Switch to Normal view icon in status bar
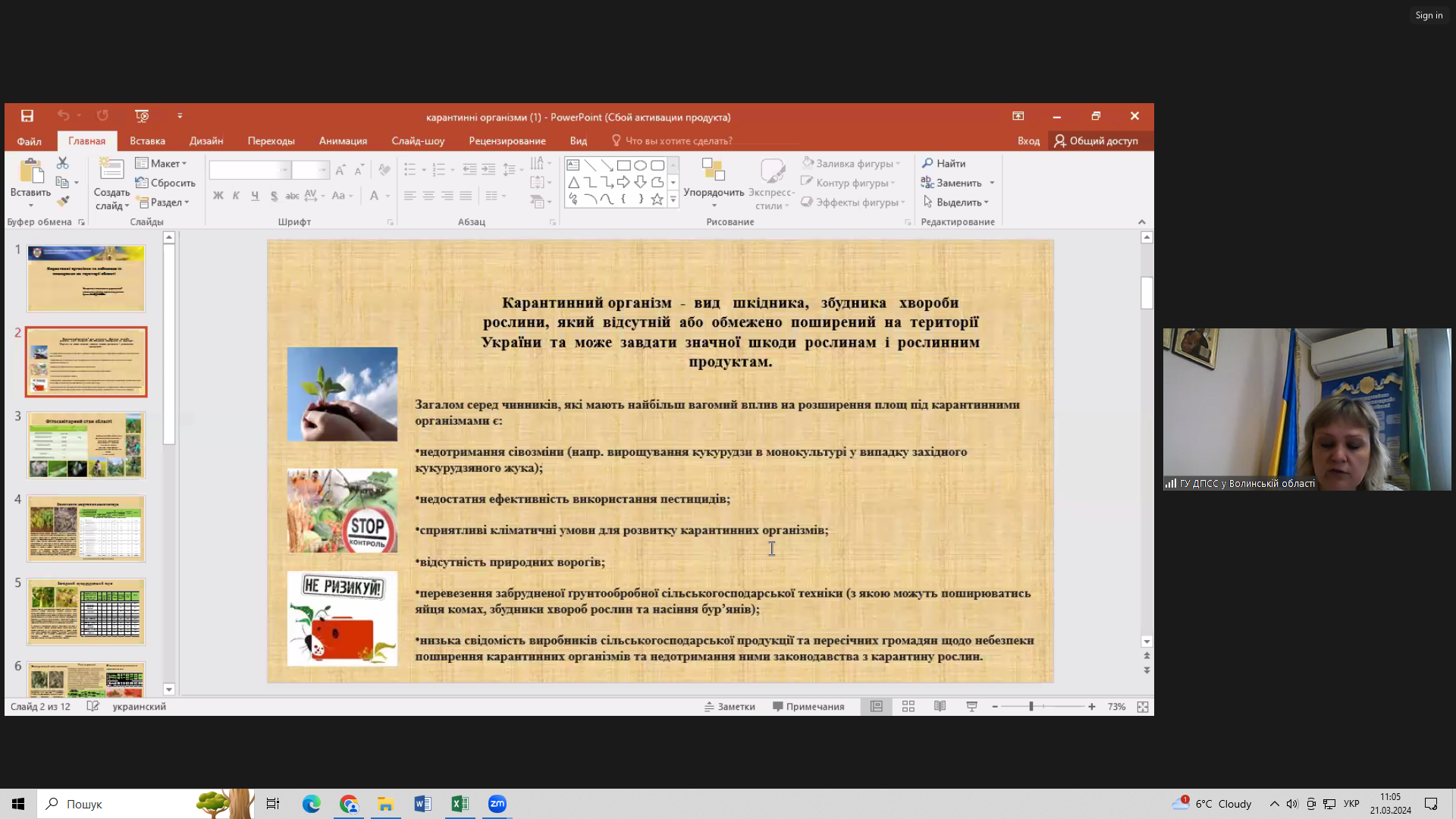The width and height of the screenshot is (1456, 819). coord(877,707)
